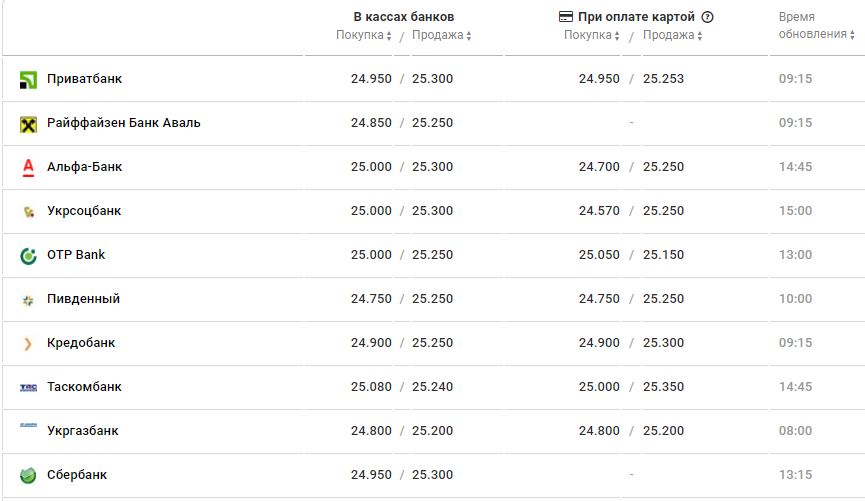
Task: Click the Пивденный bank logo icon
Action: click(28, 300)
